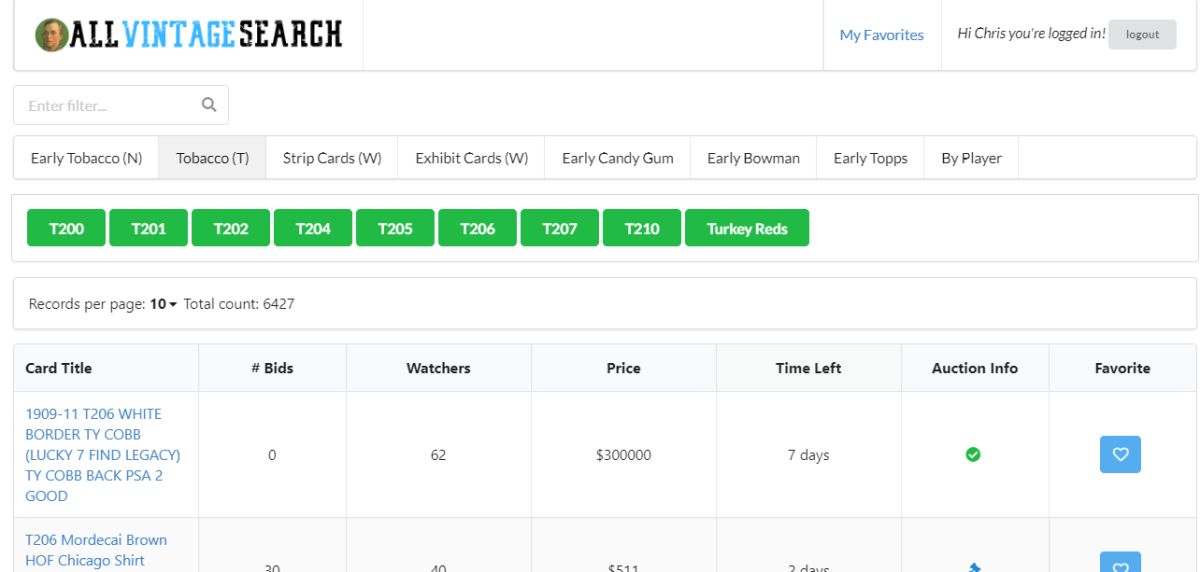Sort by the Watchers column header
This screenshot has width=1200, height=572.
coord(438,368)
